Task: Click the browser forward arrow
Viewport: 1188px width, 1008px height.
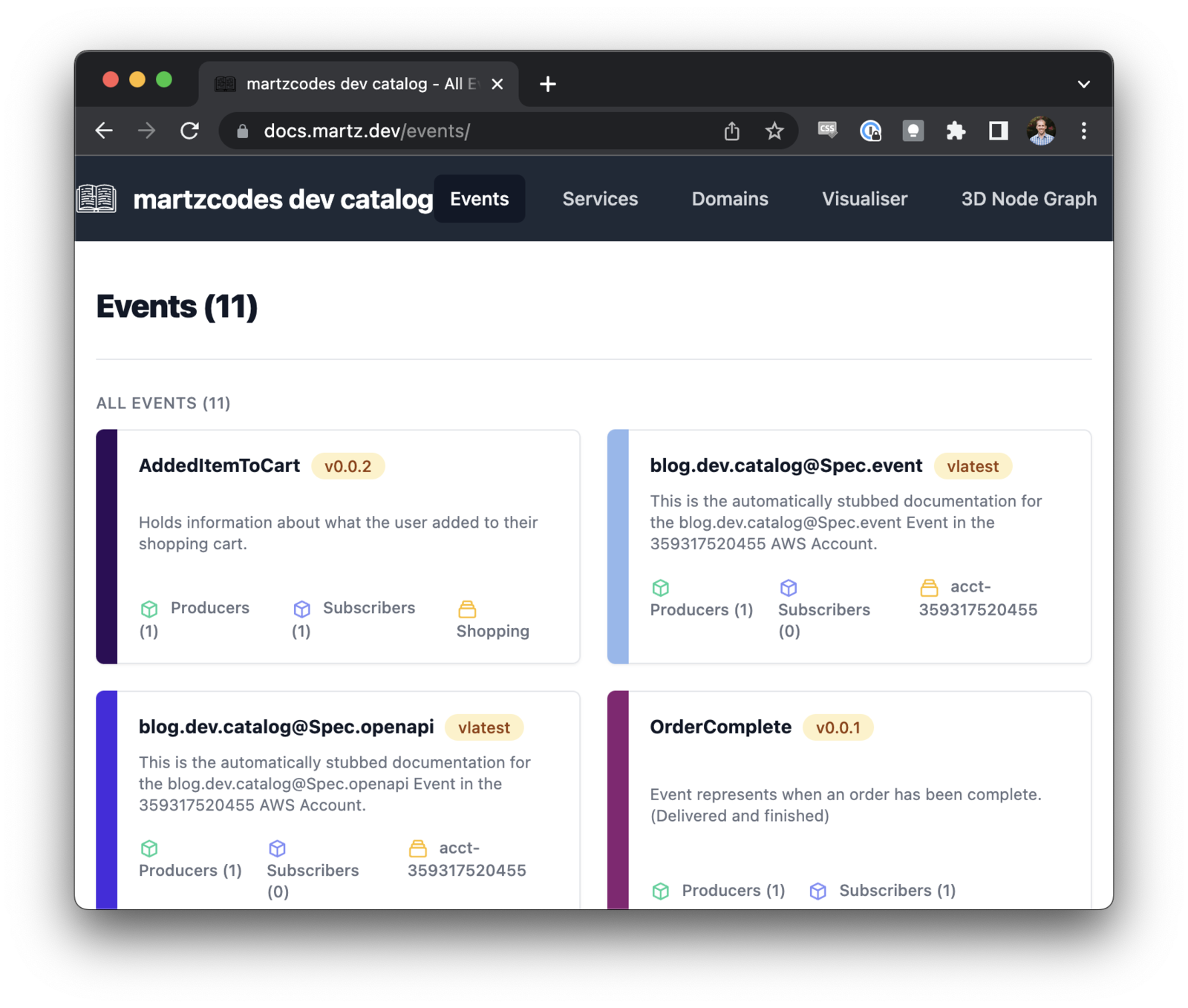Action: click(146, 131)
